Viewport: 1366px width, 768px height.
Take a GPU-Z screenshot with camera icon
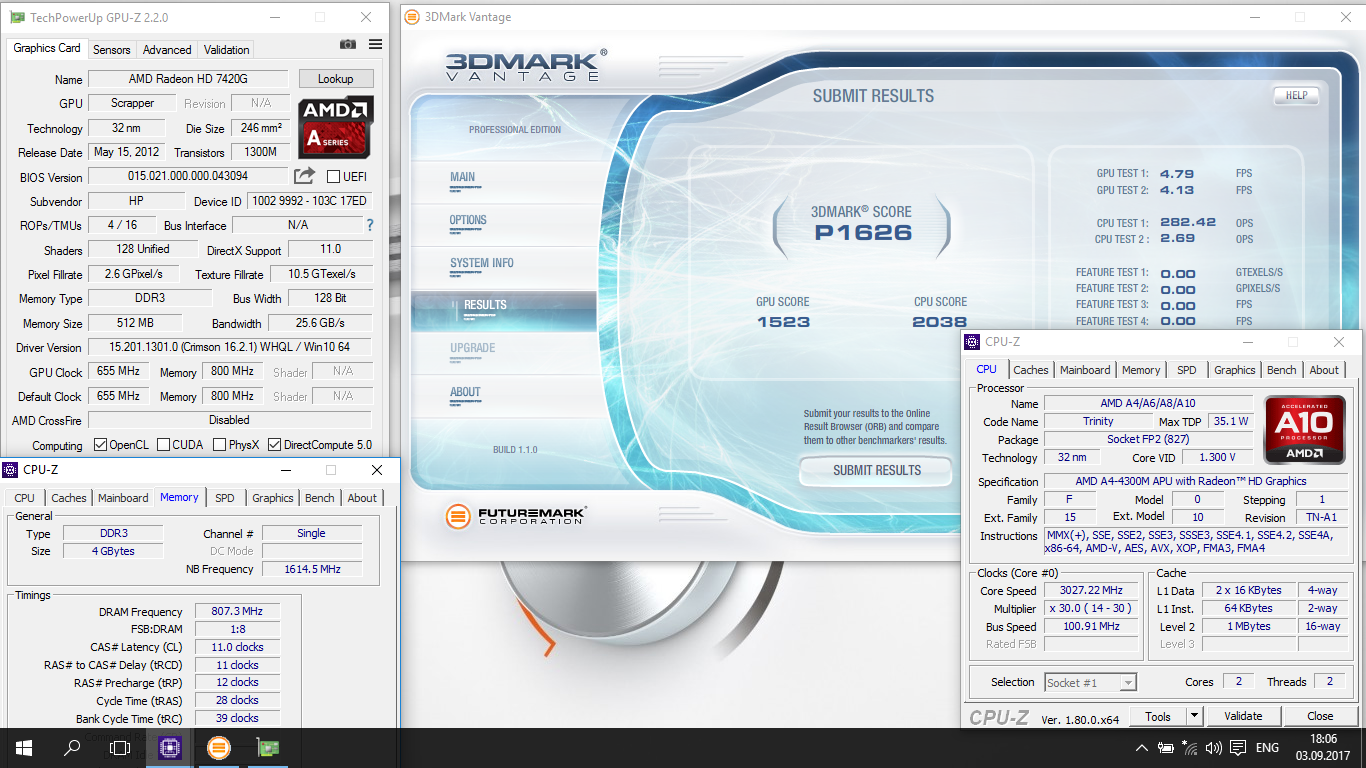click(x=347, y=44)
